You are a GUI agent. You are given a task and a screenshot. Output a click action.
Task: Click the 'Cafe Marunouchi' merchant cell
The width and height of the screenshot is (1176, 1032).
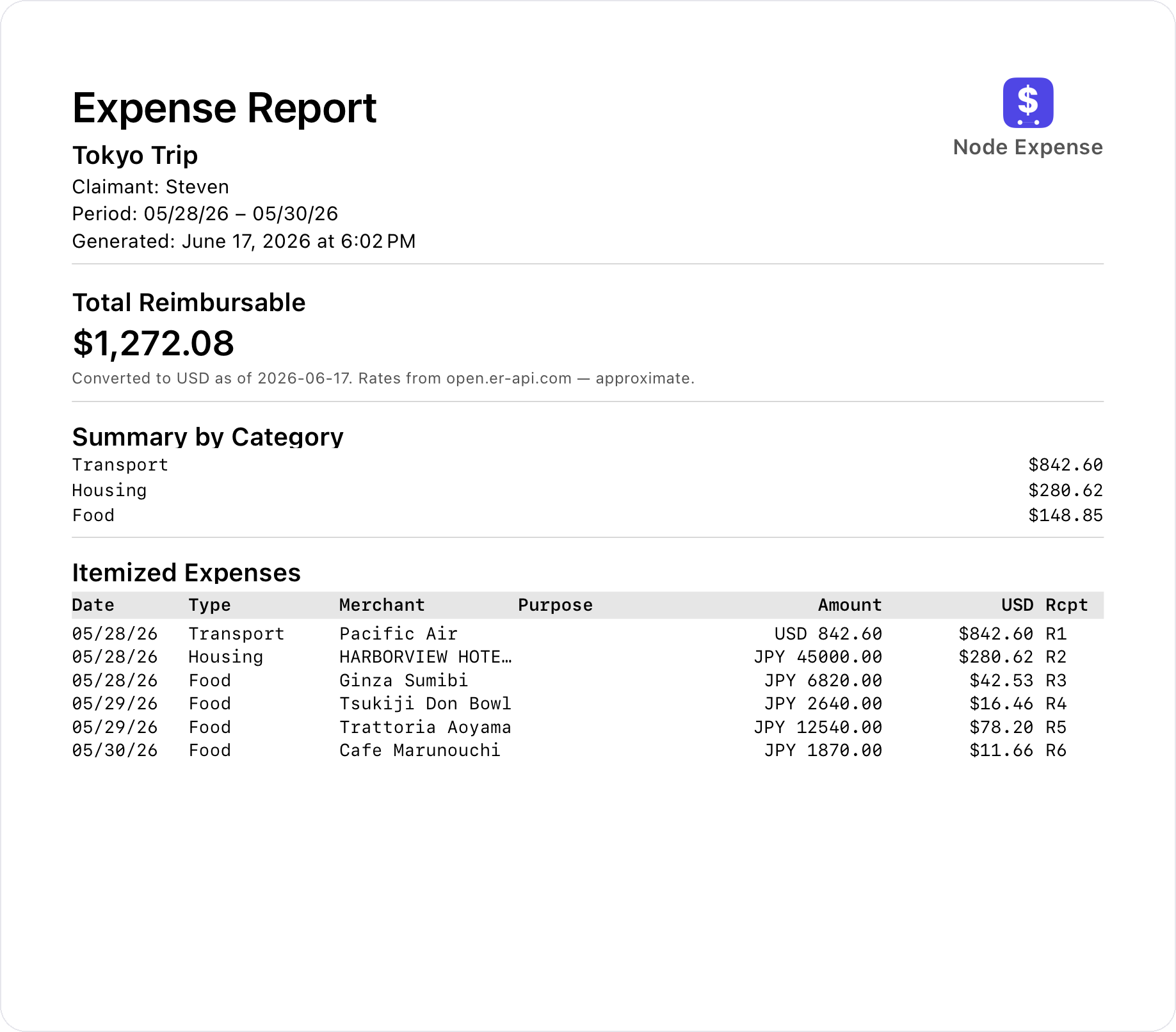[420, 750]
